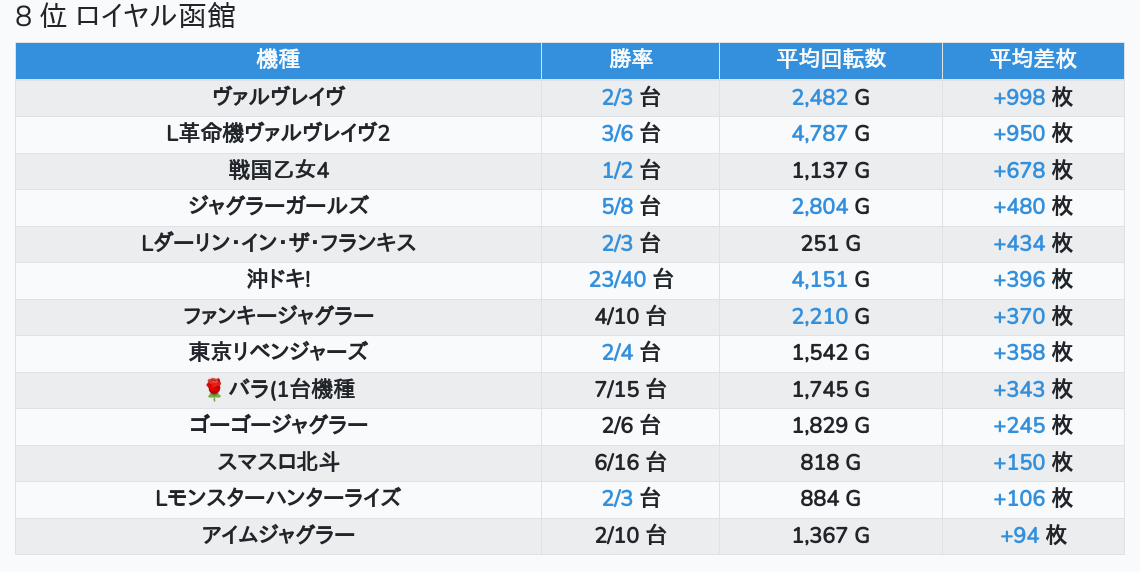Click the 平均差枚 column header
The image size is (1140, 572).
(1033, 60)
